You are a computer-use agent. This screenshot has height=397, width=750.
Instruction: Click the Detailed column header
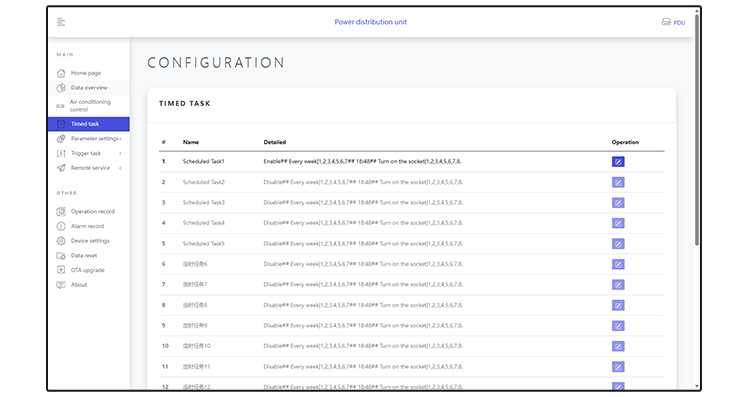(x=275, y=142)
